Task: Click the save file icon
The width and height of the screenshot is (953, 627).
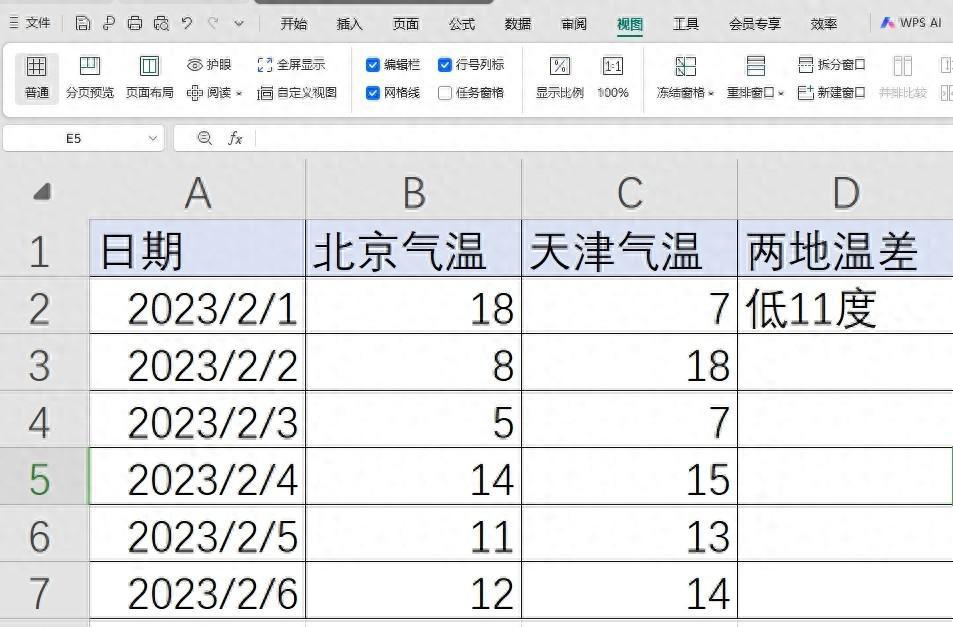Action: [x=83, y=24]
